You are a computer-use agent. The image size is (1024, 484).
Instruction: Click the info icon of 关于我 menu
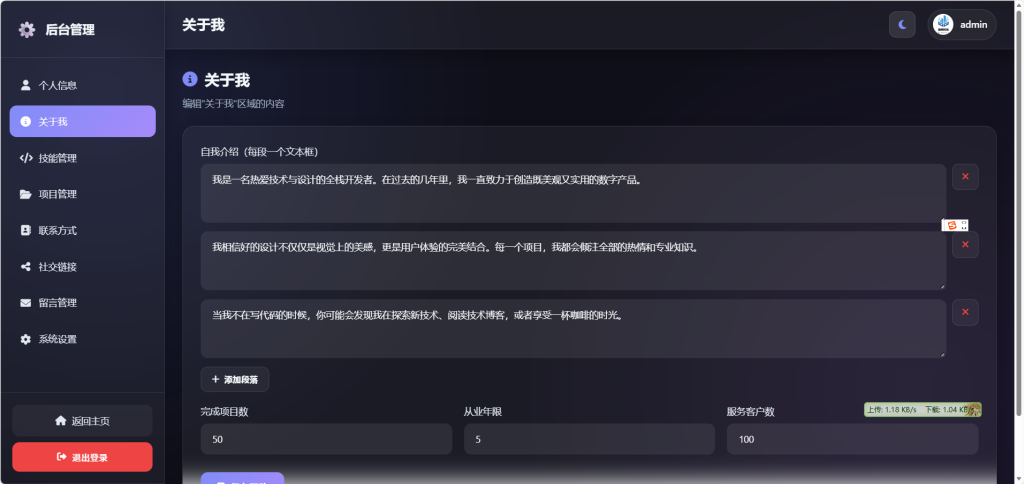click(x=25, y=121)
